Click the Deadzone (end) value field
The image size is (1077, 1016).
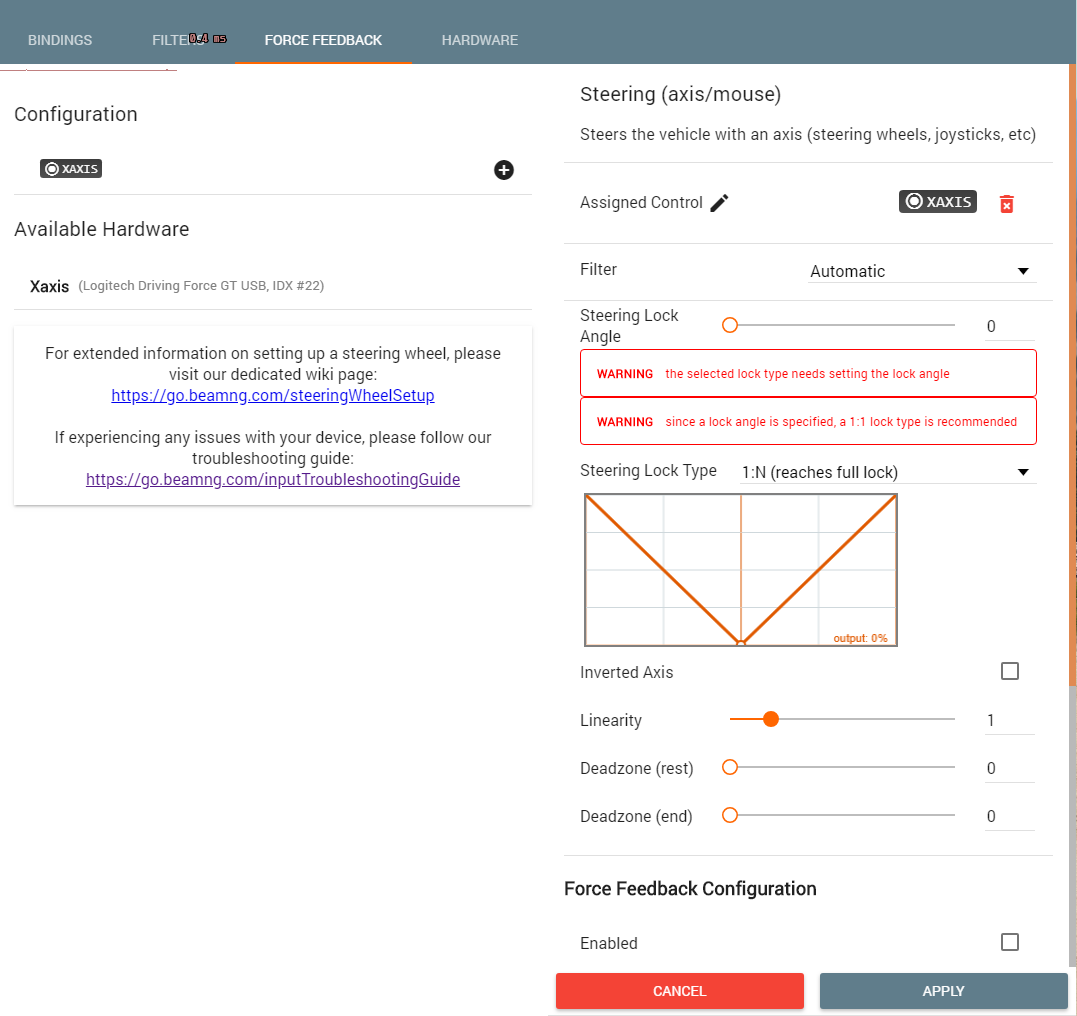point(1010,817)
